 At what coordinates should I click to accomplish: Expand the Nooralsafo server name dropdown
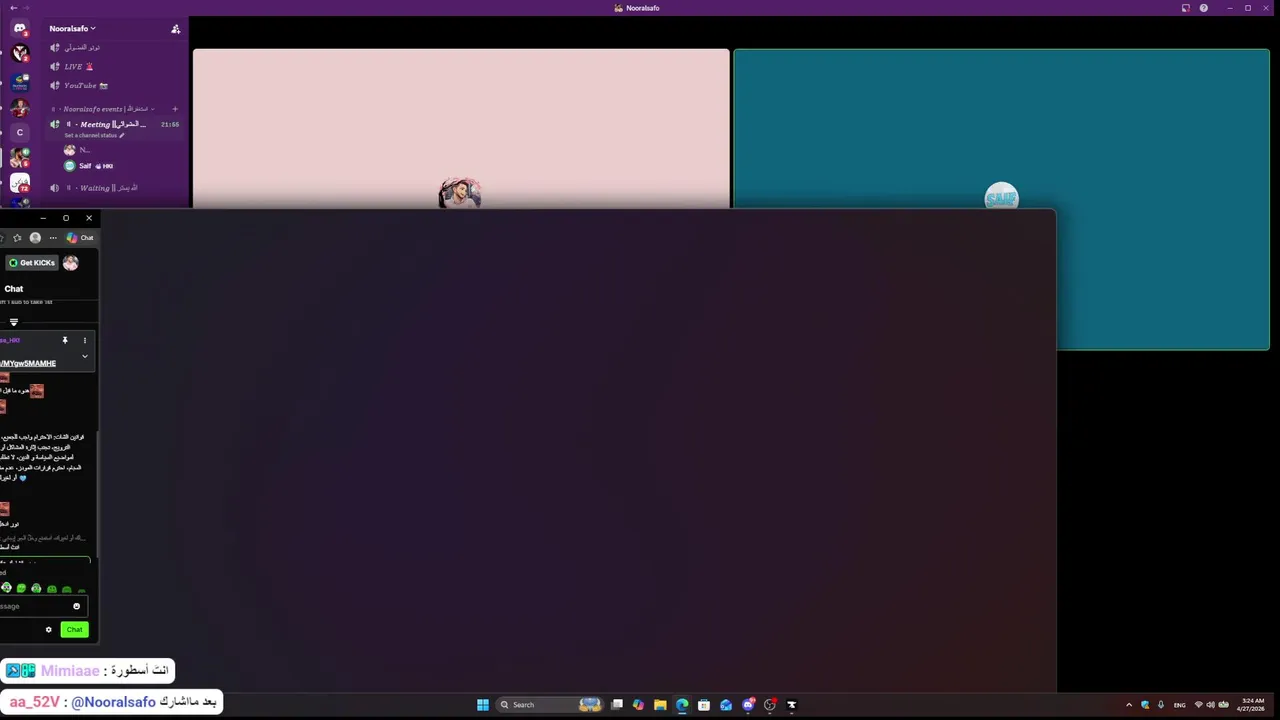(x=73, y=29)
